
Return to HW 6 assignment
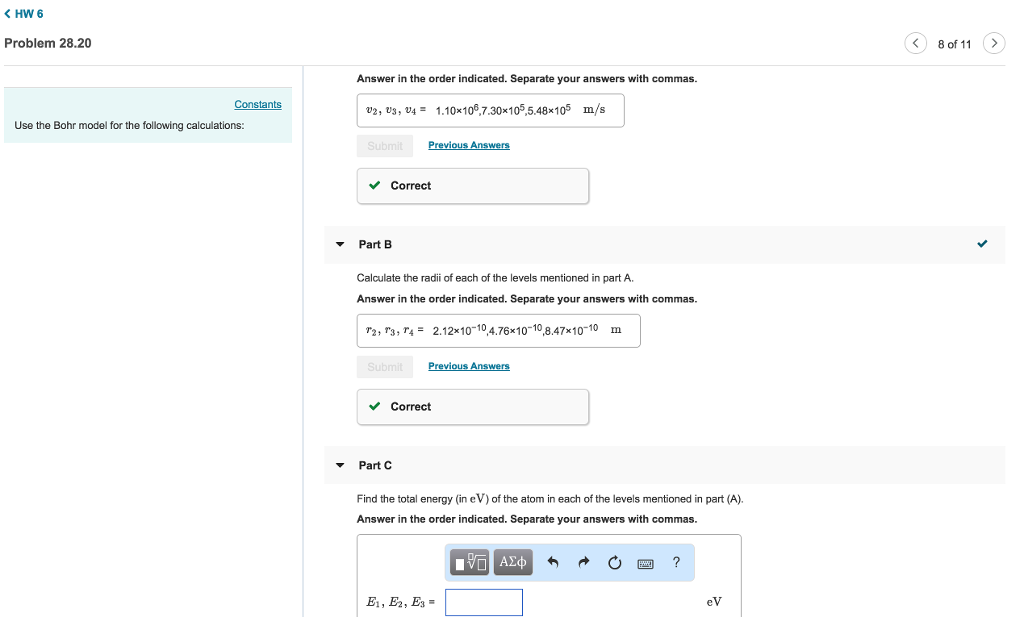coord(24,14)
